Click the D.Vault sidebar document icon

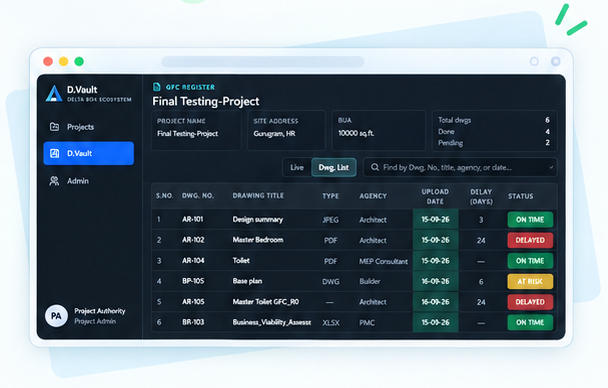[x=55, y=153]
